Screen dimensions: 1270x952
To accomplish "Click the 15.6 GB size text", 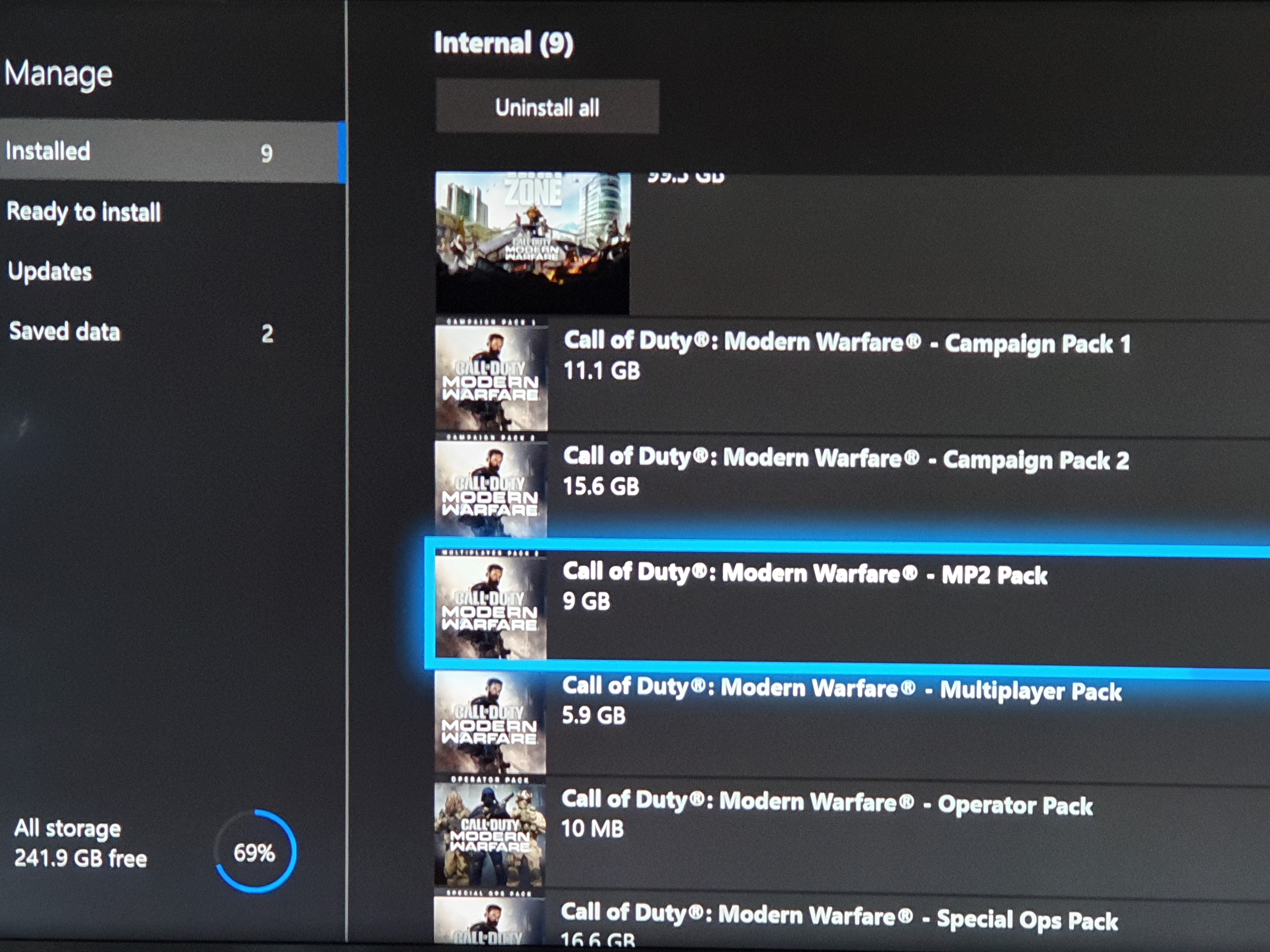I will pyautogui.click(x=601, y=487).
